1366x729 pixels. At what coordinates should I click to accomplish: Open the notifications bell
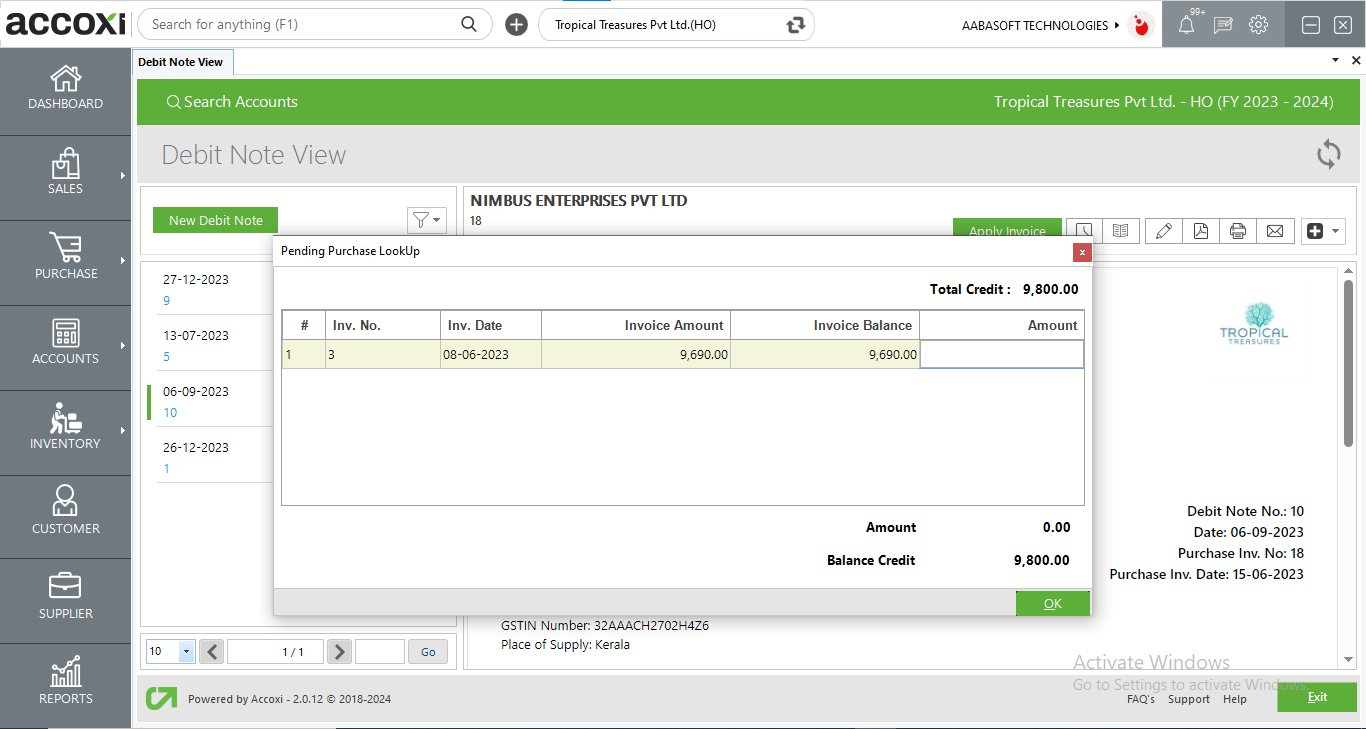click(1186, 24)
